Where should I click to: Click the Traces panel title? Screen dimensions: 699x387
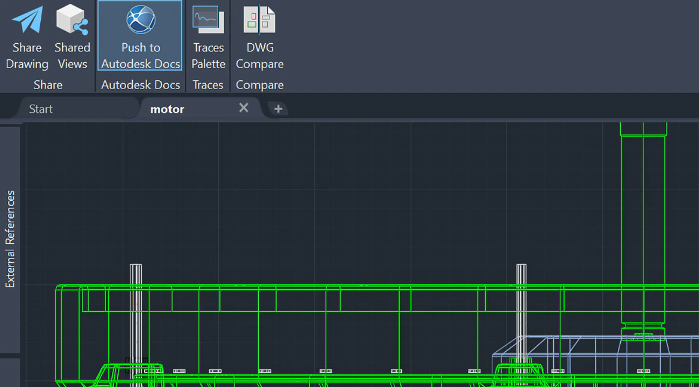click(208, 85)
